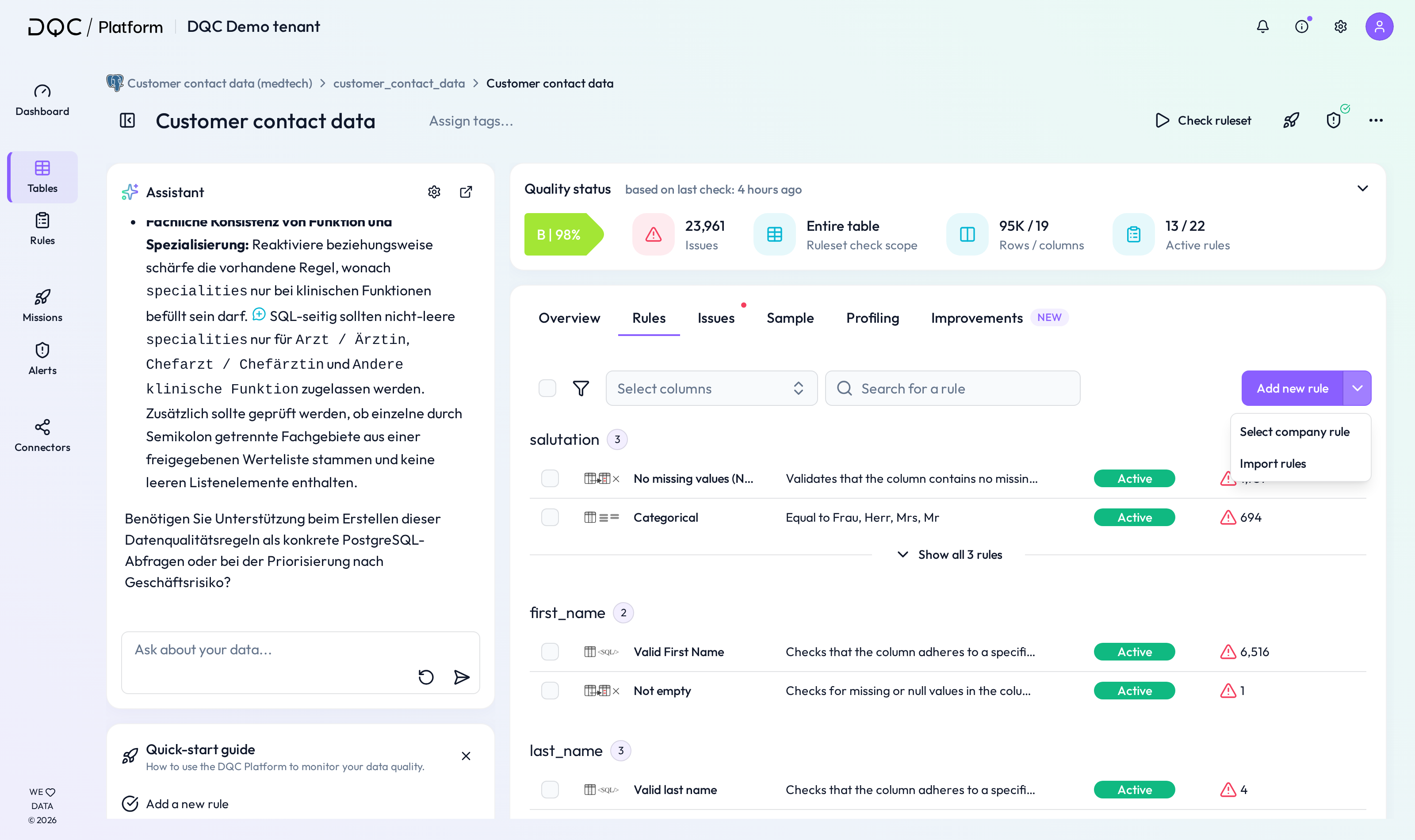Switch to the Issues tab

click(716, 318)
